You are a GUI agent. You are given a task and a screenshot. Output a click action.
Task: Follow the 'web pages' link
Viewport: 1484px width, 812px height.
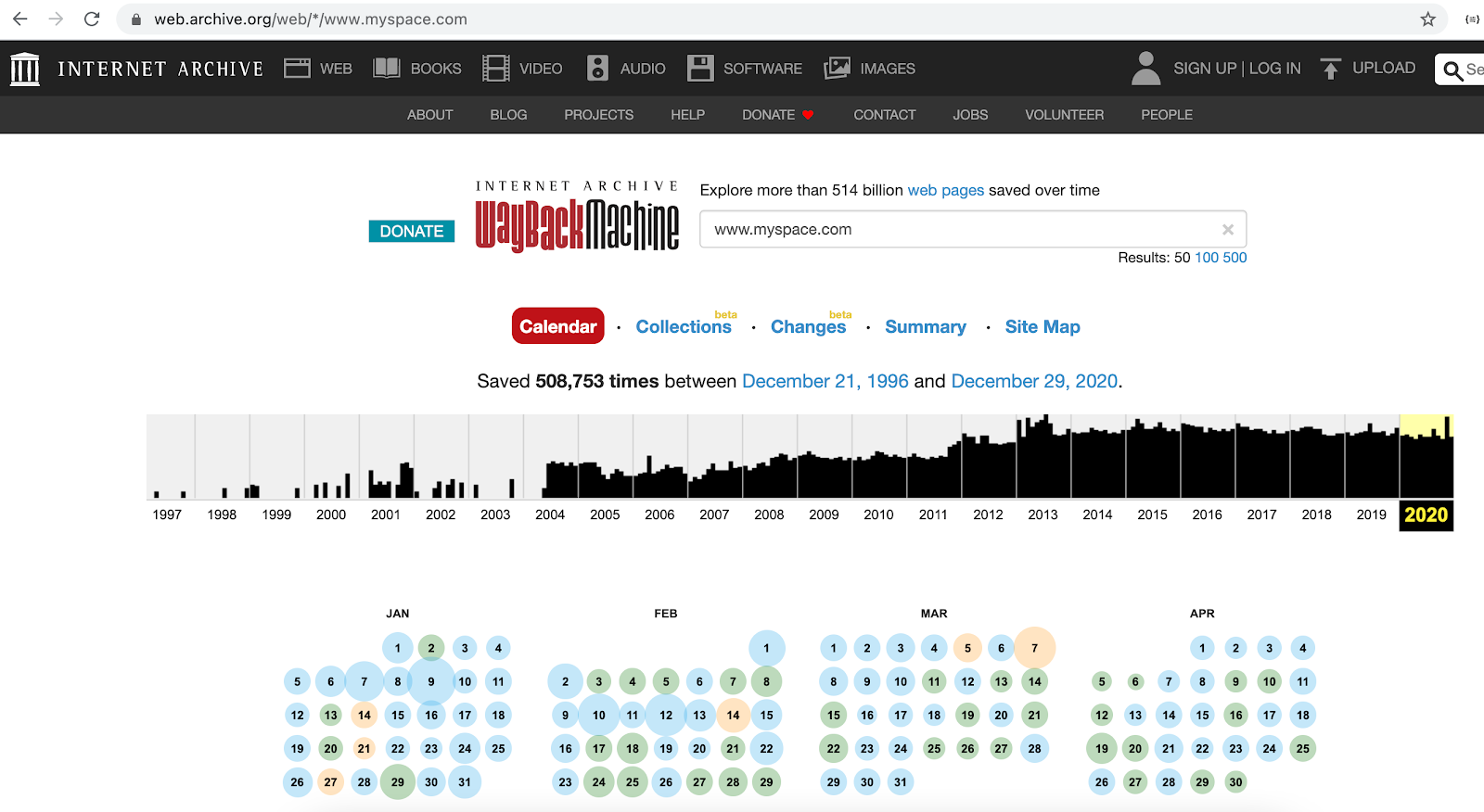945,190
